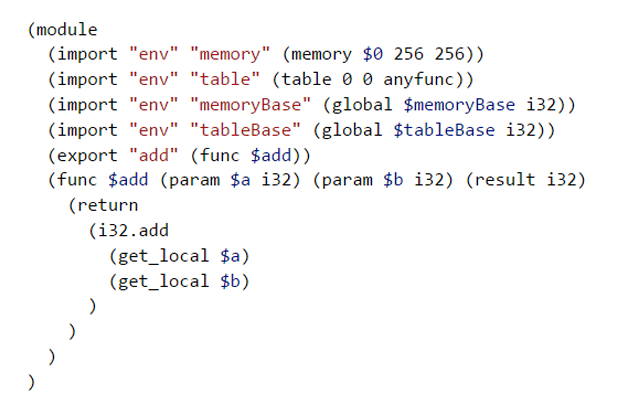Click $add after the func keyword at line start
628x415 pixels.
click(x=128, y=180)
